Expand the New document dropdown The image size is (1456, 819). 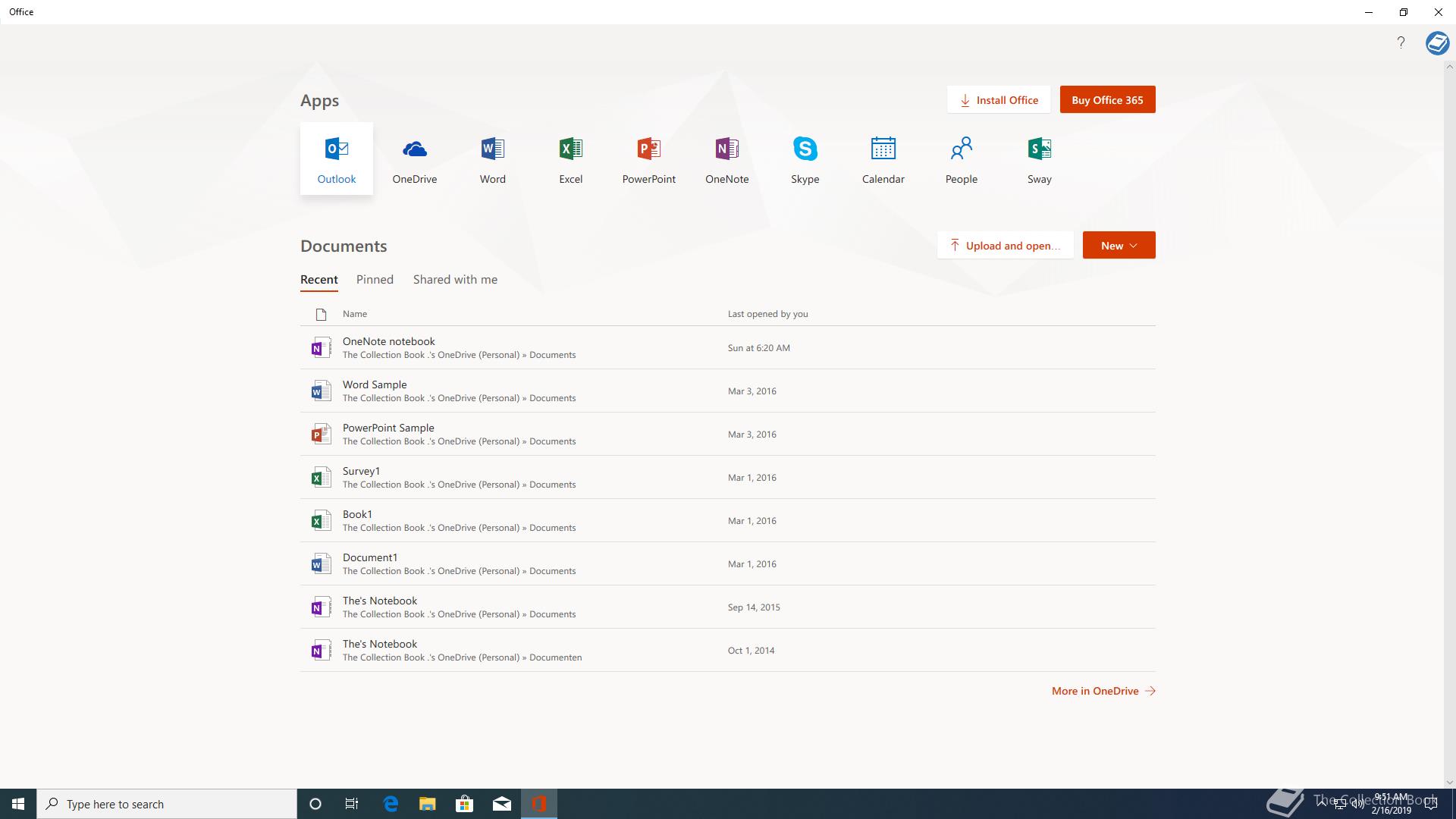tap(1119, 245)
